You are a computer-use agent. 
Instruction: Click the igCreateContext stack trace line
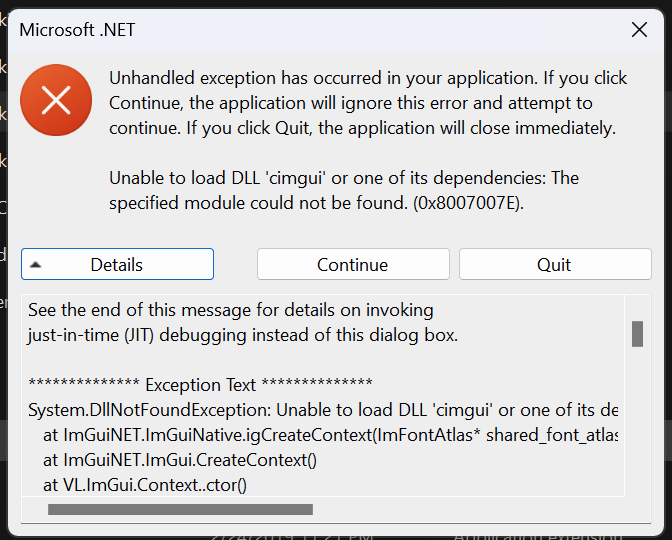coord(330,435)
